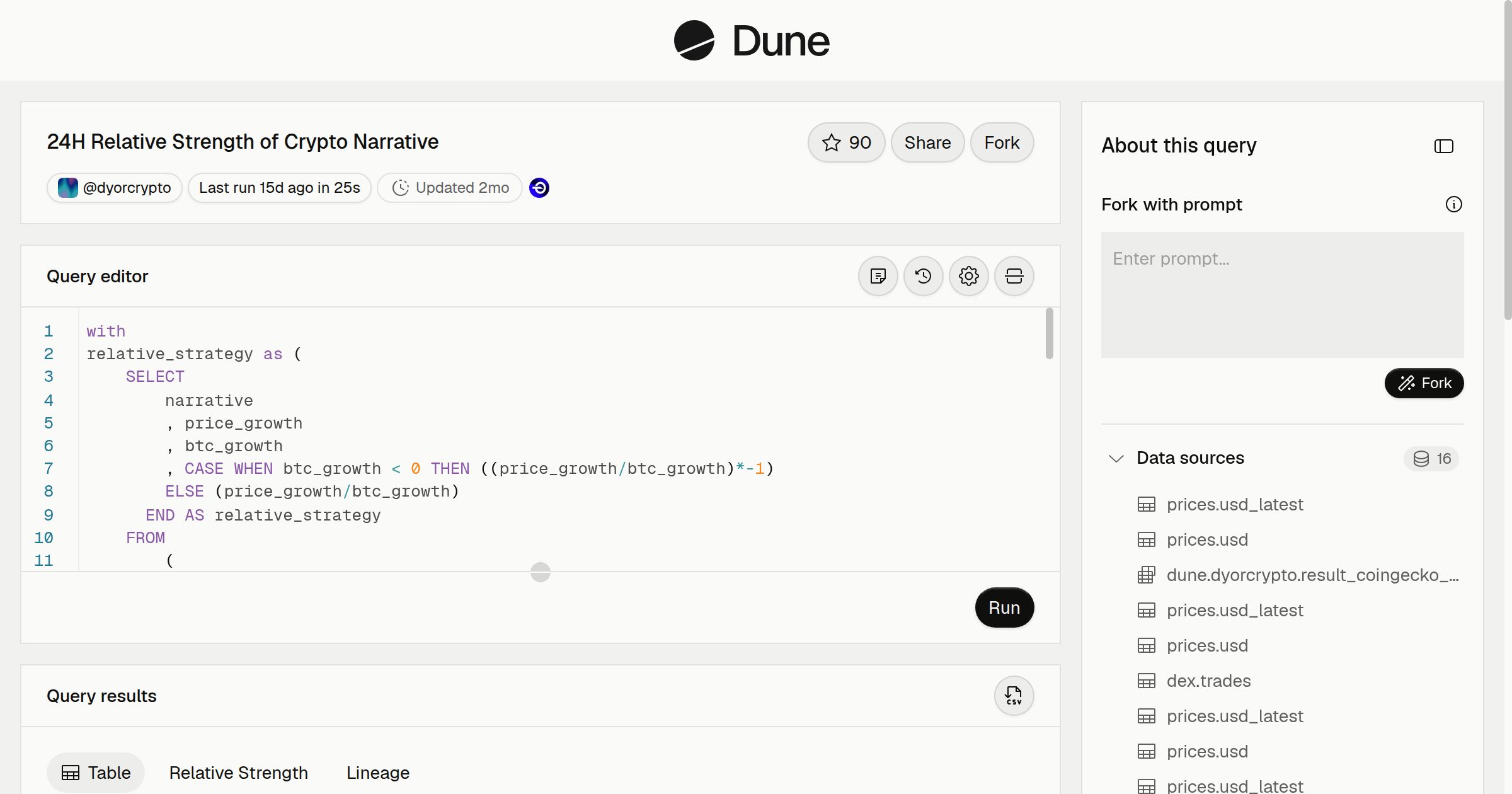
Task: Open query editor settings gear
Action: 969,276
